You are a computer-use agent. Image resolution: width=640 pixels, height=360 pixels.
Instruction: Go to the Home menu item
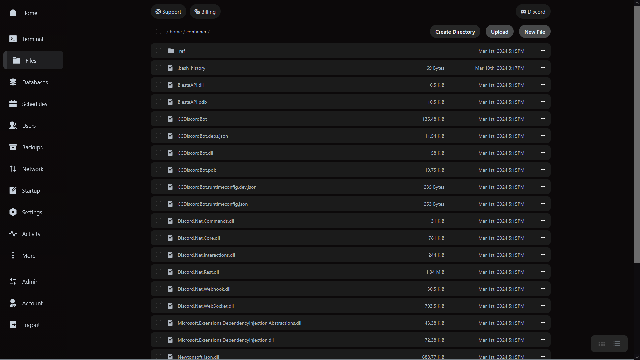[x=31, y=13]
